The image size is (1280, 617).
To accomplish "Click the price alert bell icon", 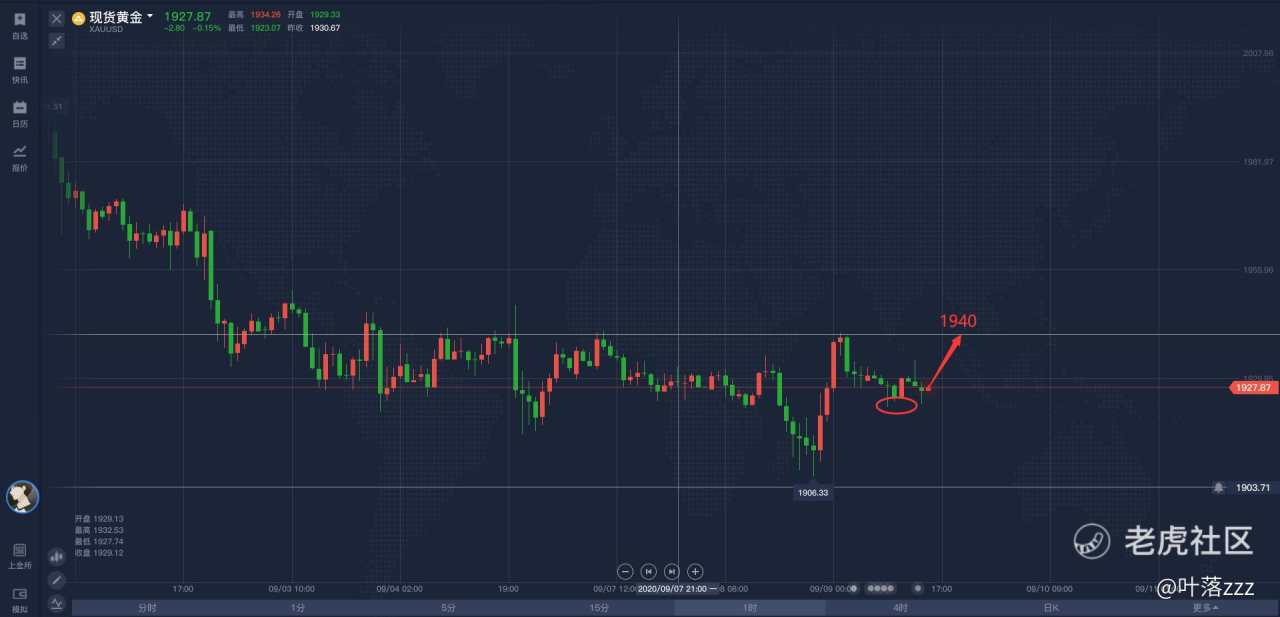I will pos(1218,487).
